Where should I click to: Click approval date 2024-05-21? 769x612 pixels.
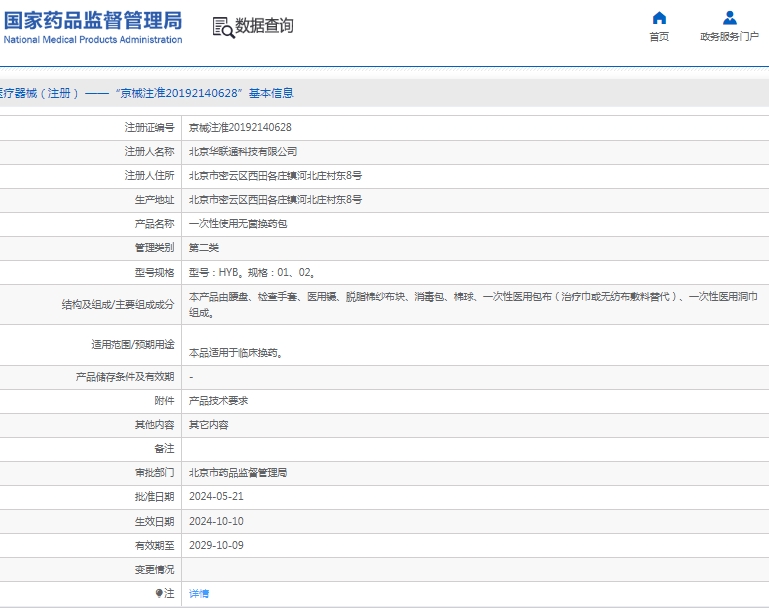point(216,496)
